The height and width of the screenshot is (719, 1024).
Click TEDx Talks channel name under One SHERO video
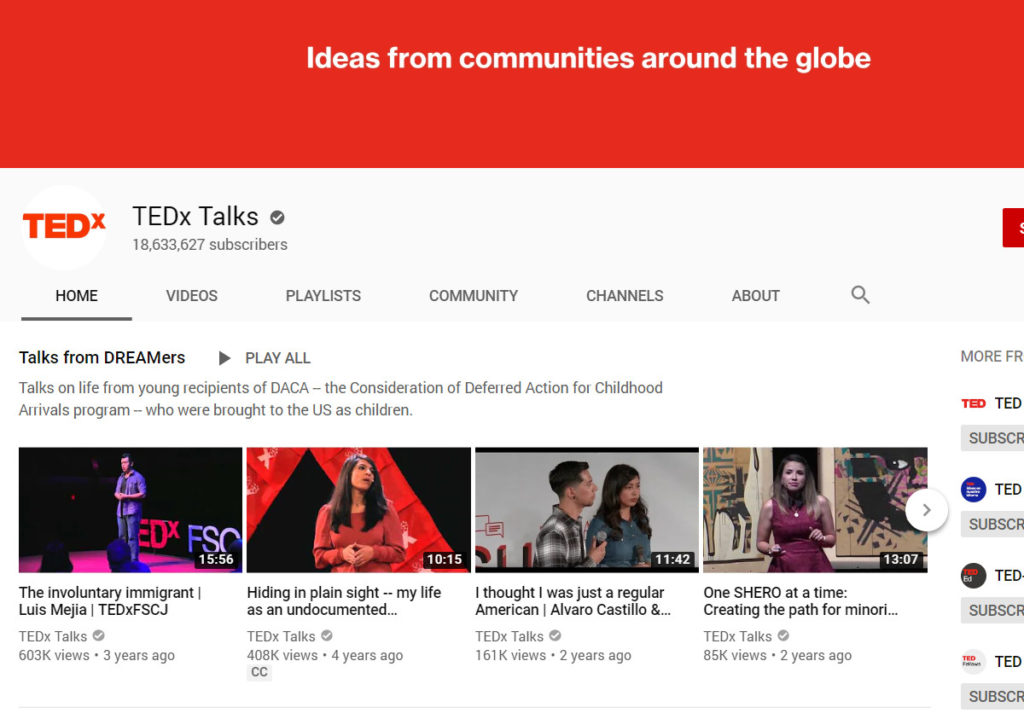point(737,636)
